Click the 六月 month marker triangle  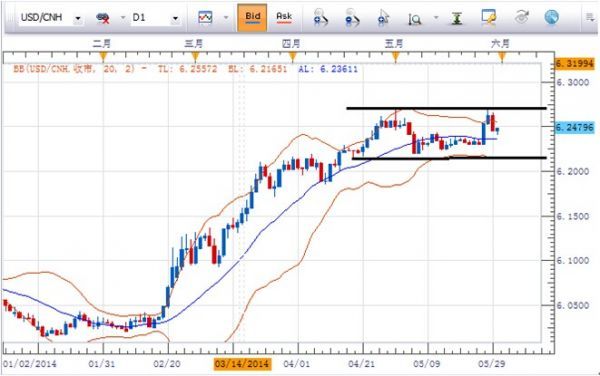(502, 57)
